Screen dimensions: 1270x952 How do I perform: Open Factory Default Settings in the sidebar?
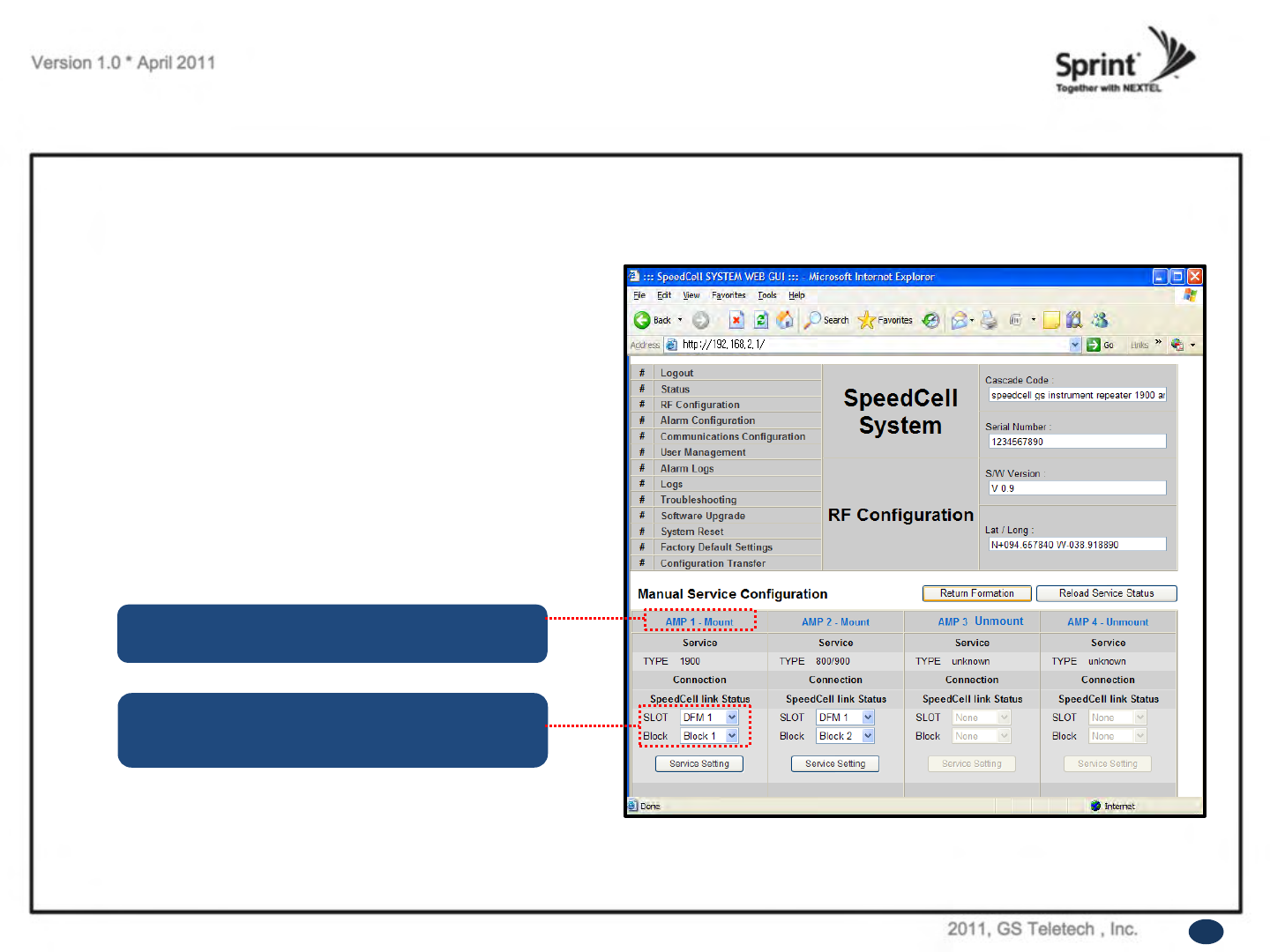pos(716,547)
